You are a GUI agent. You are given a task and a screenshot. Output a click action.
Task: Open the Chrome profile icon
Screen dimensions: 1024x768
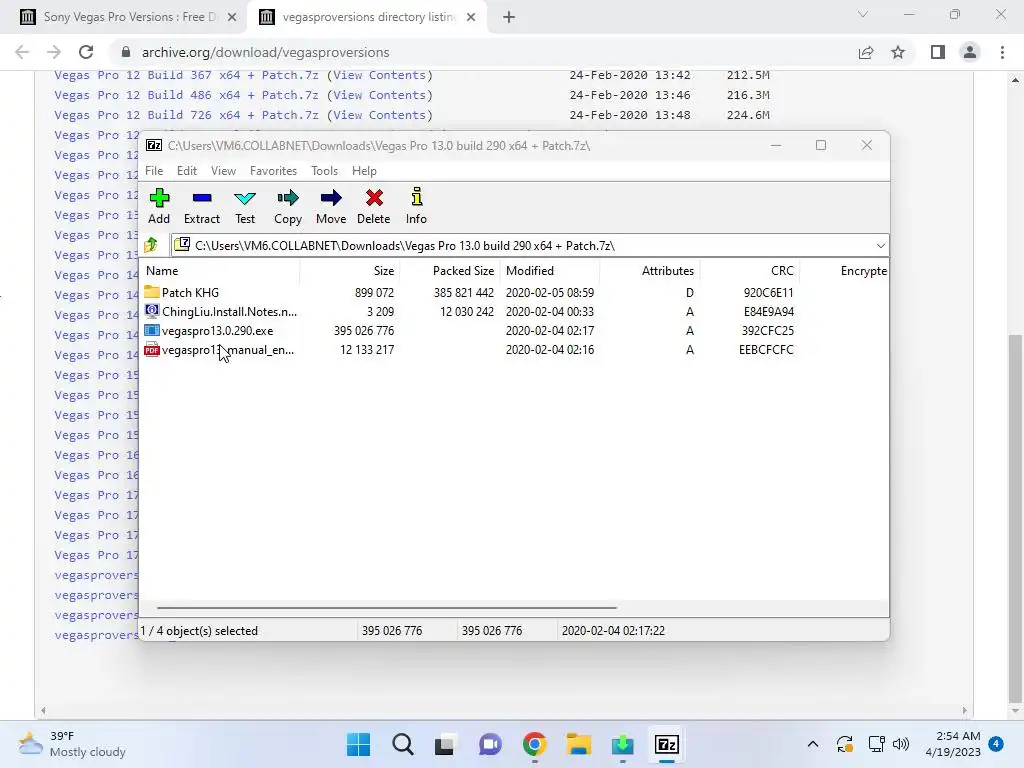click(x=970, y=52)
